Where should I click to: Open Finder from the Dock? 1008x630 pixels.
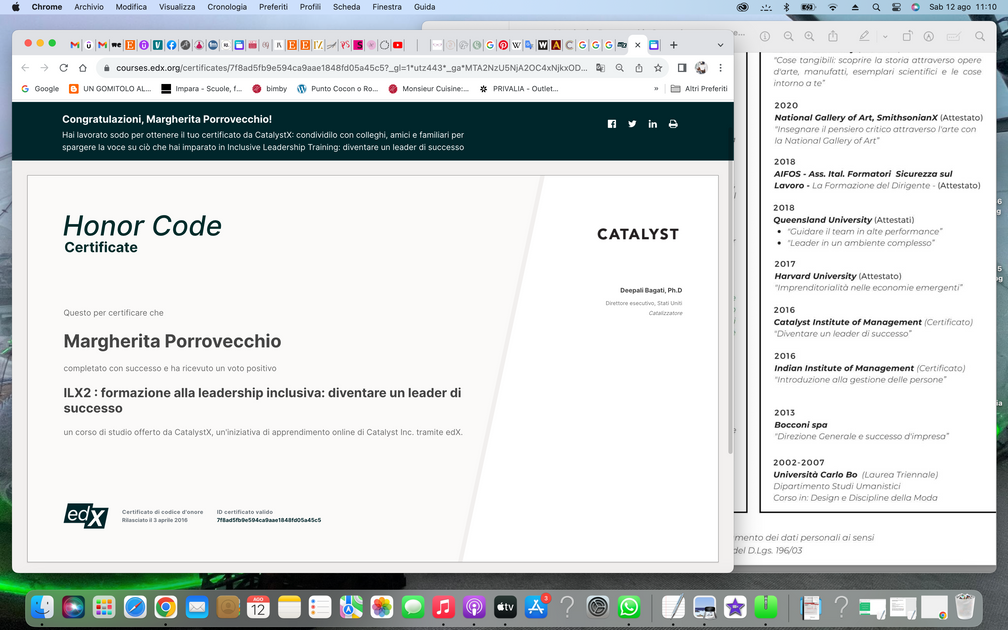coord(42,607)
